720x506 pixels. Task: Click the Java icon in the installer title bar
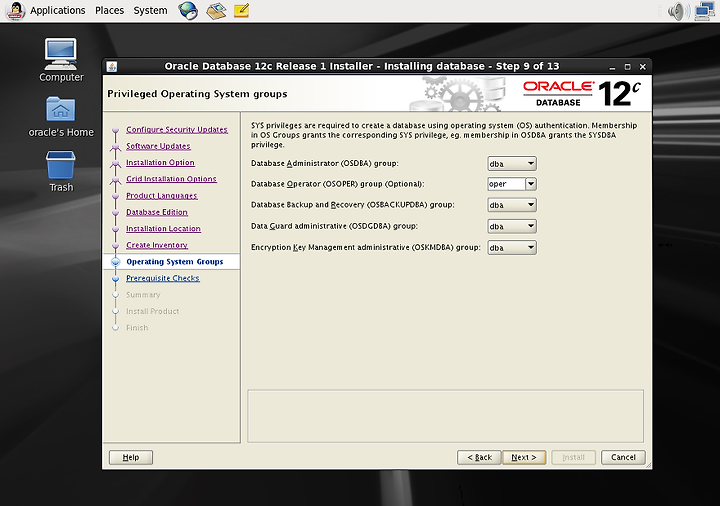112,67
